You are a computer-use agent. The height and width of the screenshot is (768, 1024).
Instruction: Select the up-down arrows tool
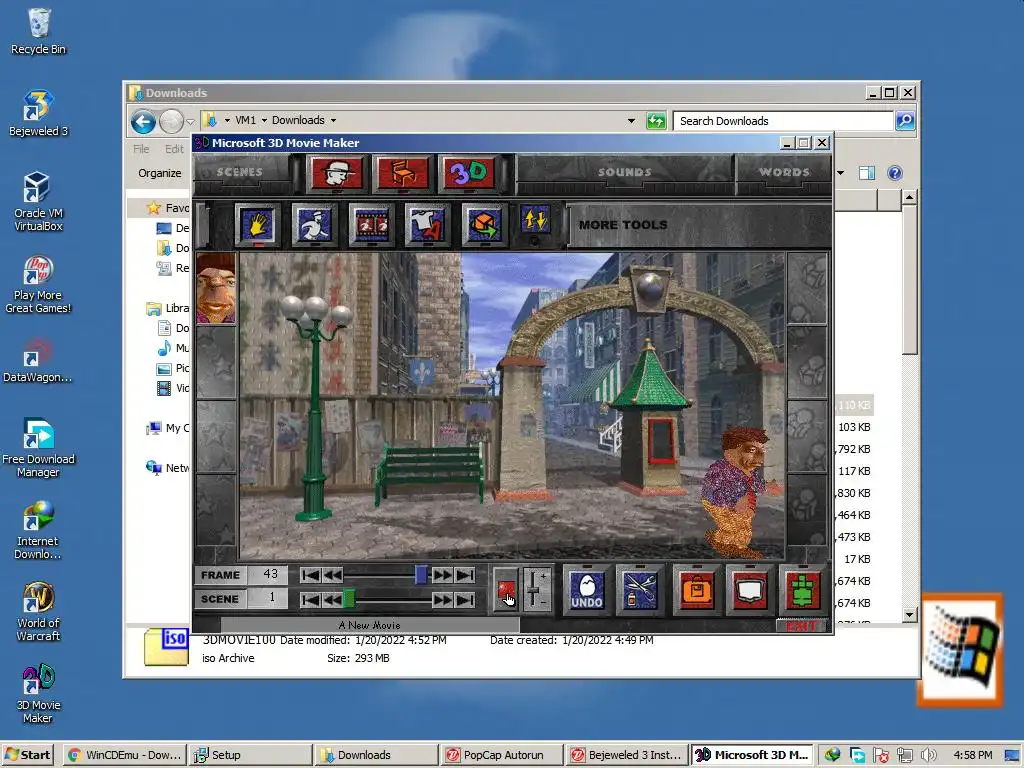coord(535,220)
